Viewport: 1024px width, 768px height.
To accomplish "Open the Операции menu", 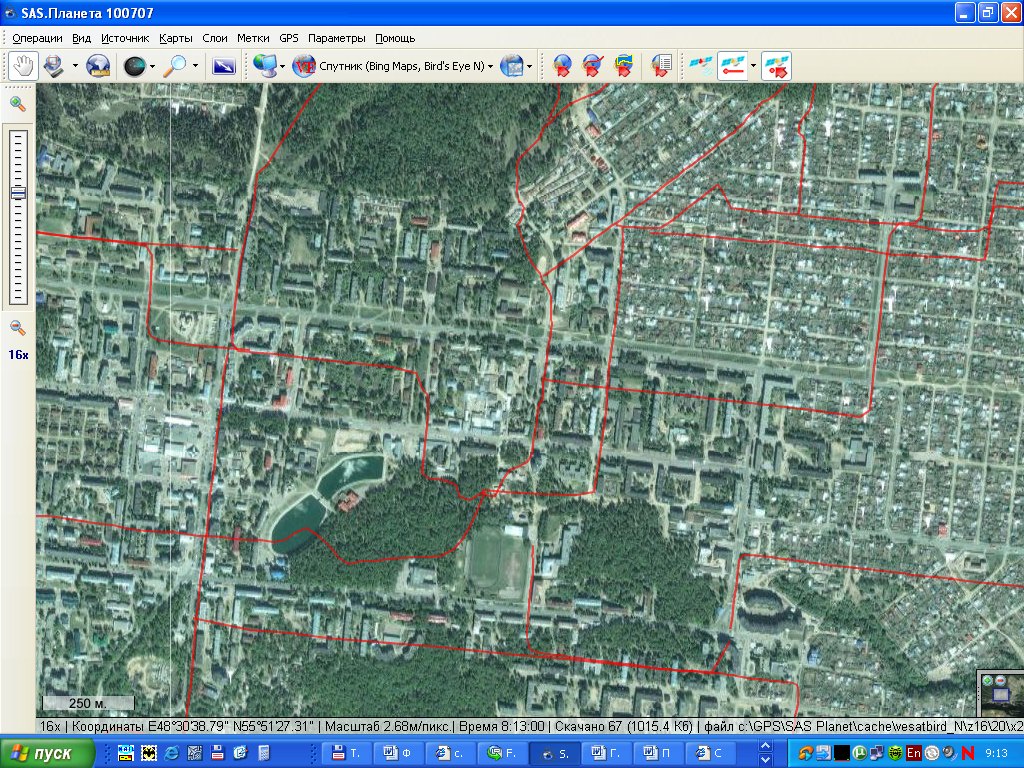I will pos(37,38).
